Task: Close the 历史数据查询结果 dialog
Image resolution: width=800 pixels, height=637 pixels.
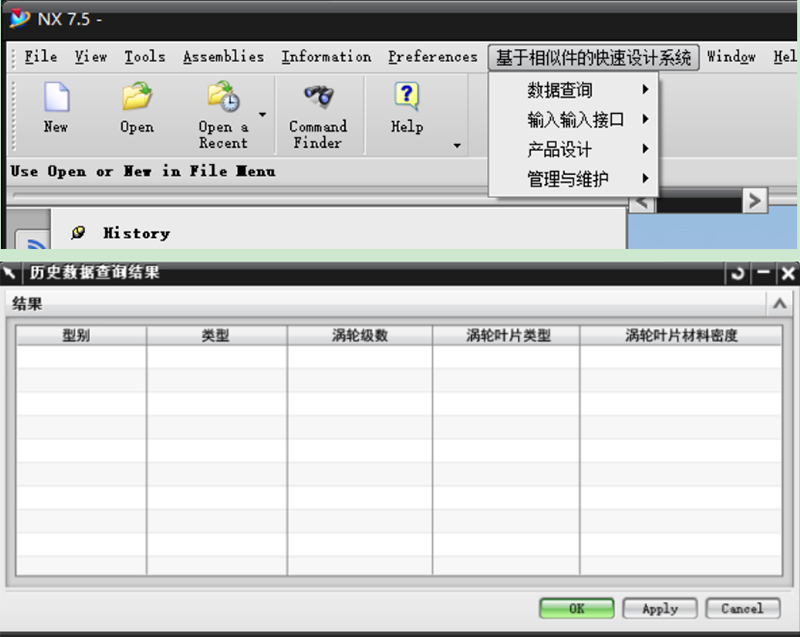Action: point(788,274)
